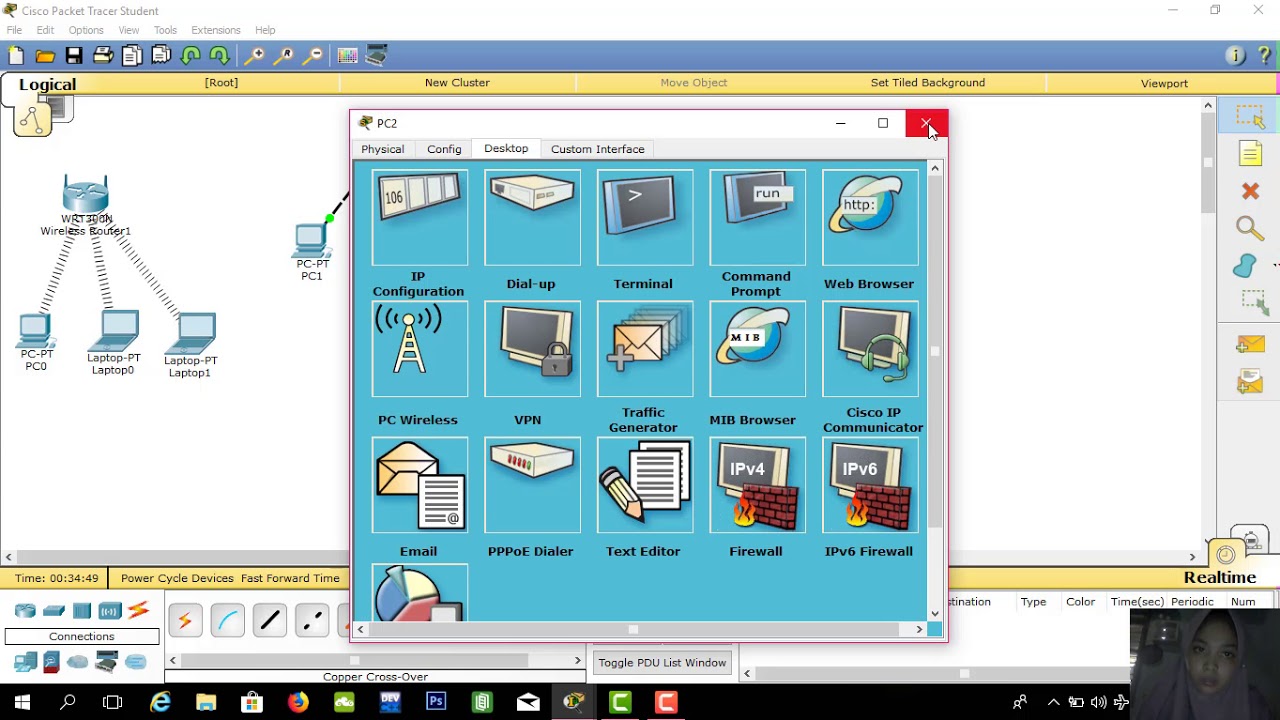Click Set Tiled Background
Screen dimensions: 1280x720
928,83
